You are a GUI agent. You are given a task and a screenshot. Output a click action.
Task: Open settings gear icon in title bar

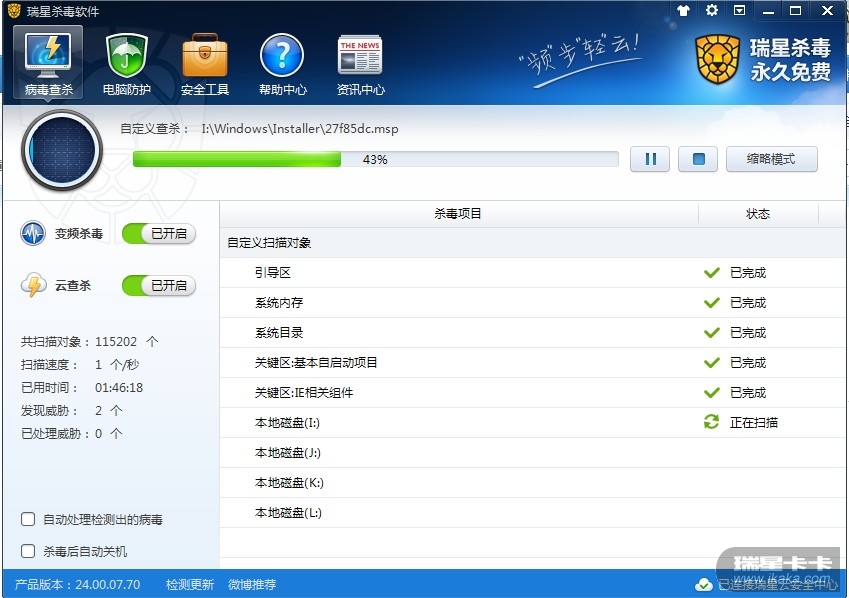(711, 10)
